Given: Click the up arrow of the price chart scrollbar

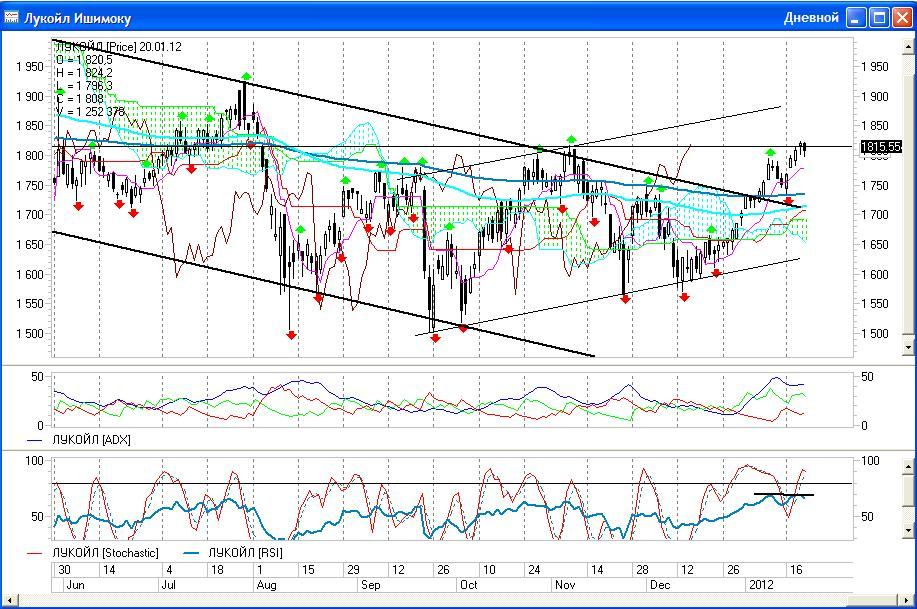Looking at the screenshot, I should [908, 46].
